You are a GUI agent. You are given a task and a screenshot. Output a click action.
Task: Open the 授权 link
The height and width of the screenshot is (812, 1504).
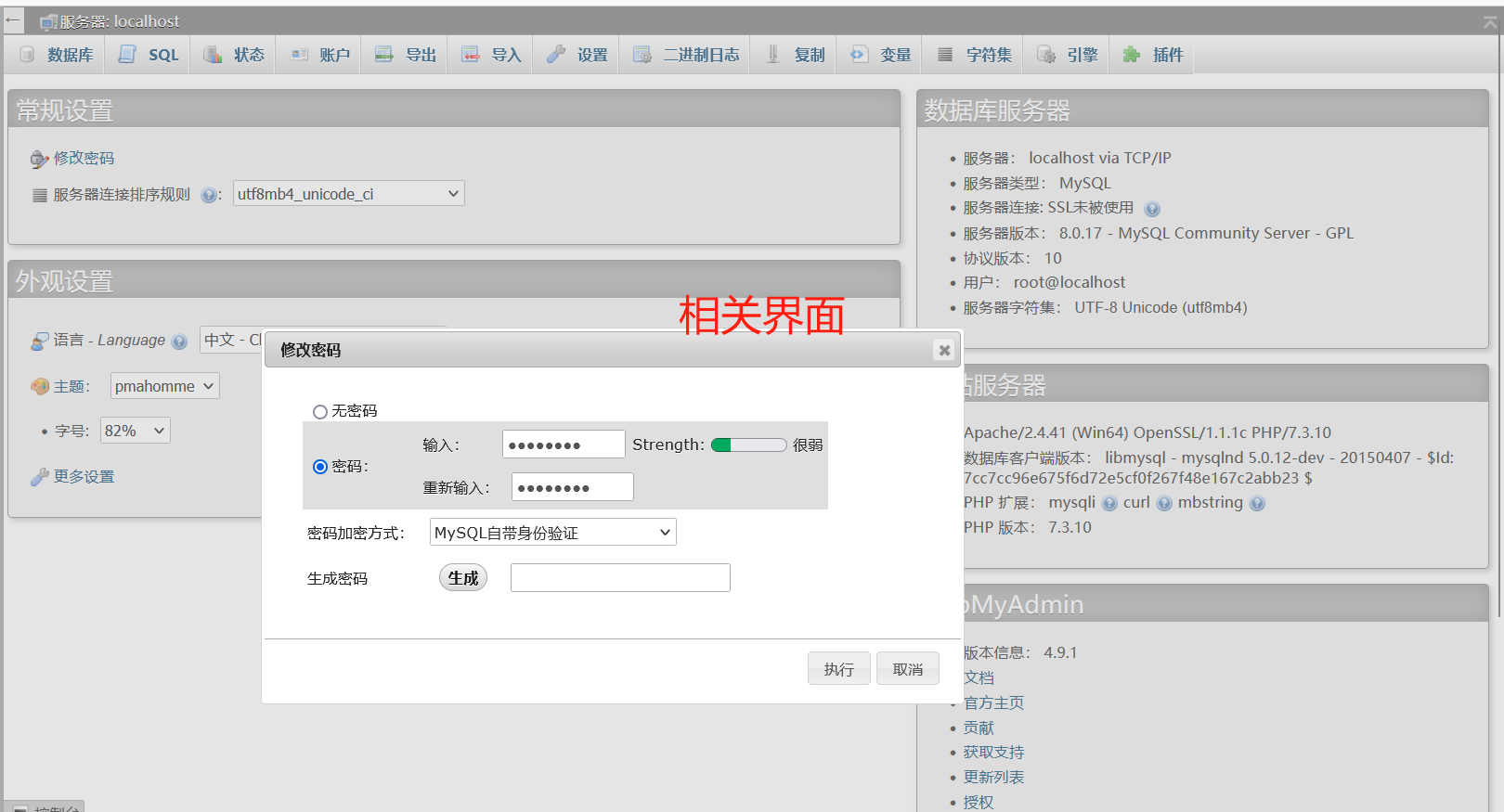tap(979, 803)
